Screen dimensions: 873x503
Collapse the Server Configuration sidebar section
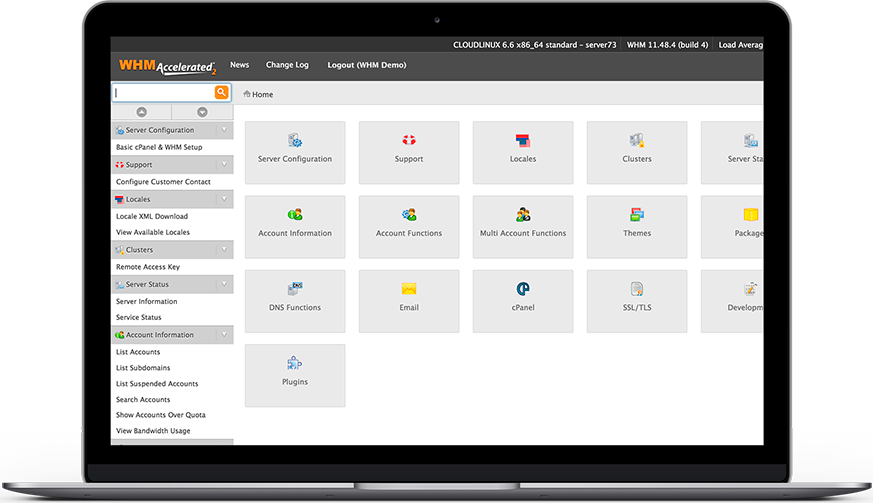click(x=224, y=130)
